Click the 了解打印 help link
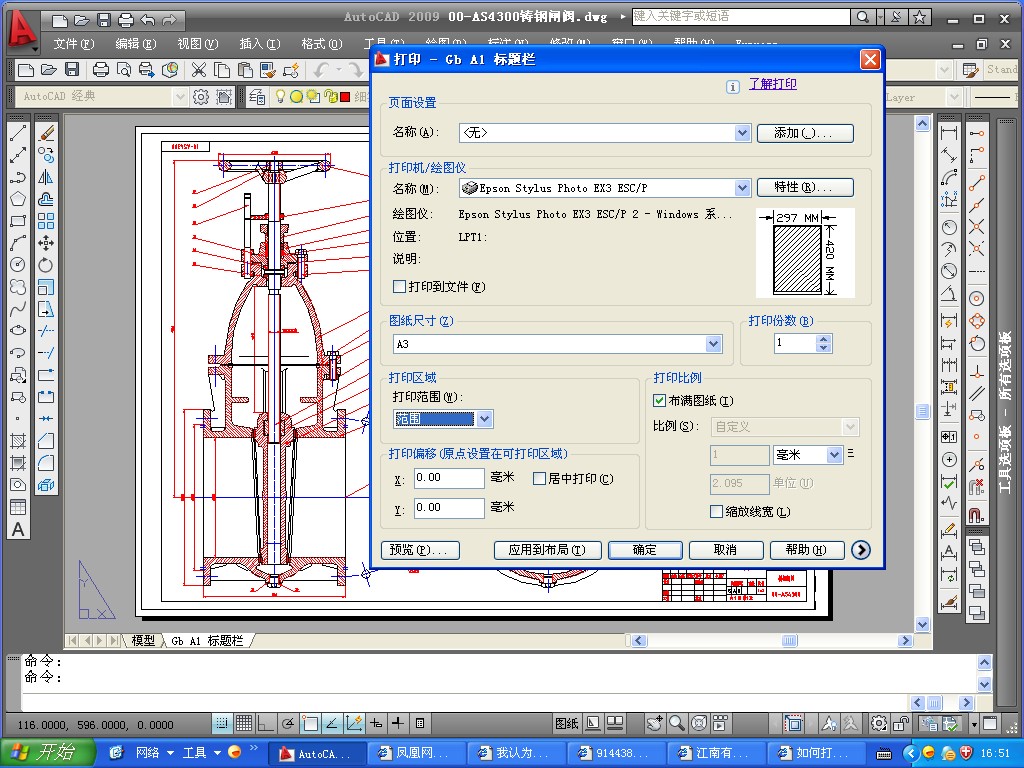The width and height of the screenshot is (1024, 768). coord(772,84)
